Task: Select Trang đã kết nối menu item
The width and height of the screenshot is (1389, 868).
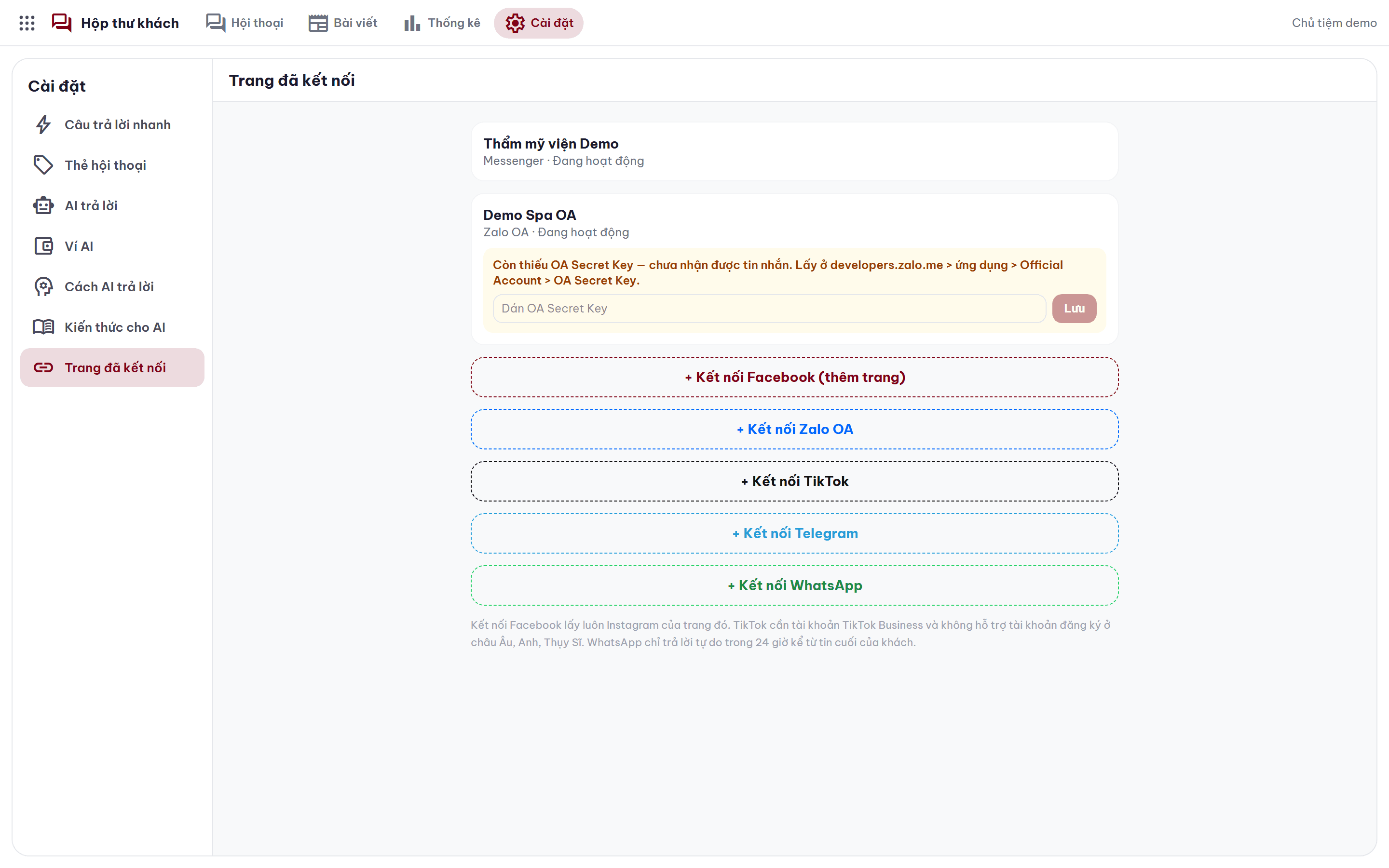Action: [112, 367]
